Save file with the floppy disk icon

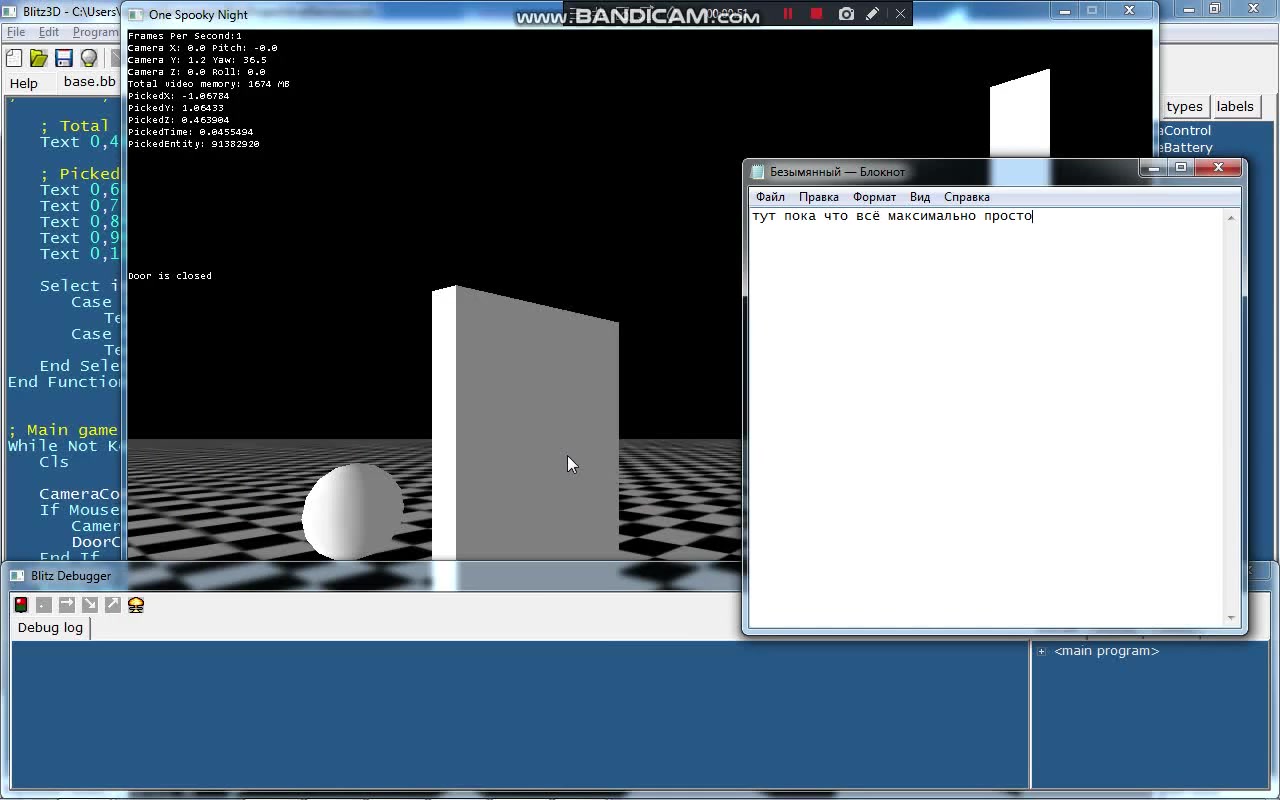click(x=64, y=58)
